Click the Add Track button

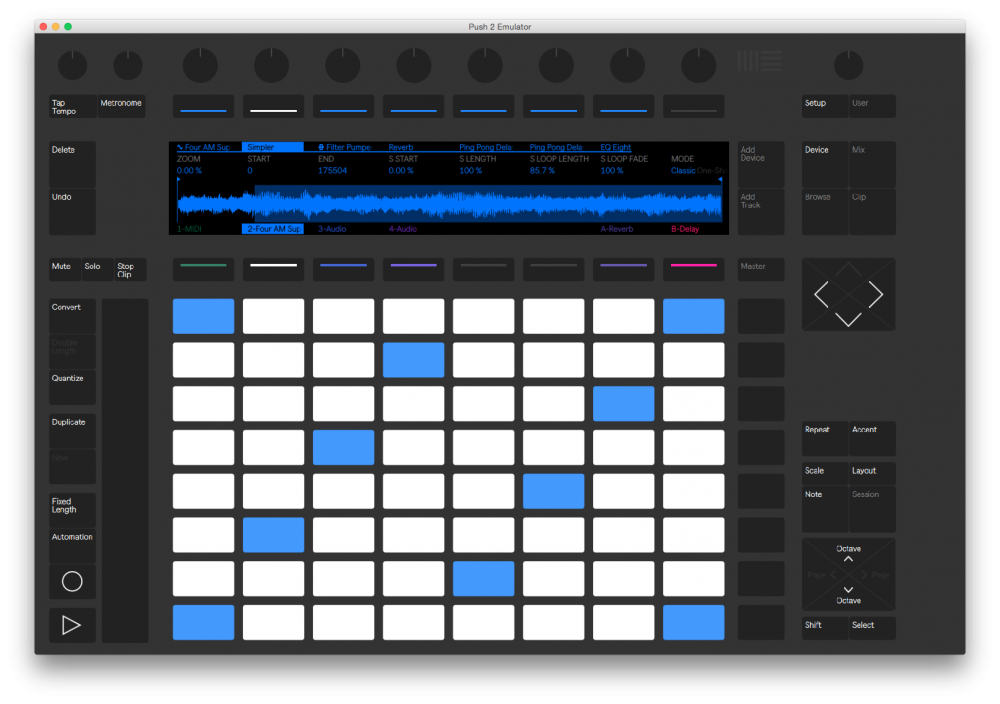761,211
